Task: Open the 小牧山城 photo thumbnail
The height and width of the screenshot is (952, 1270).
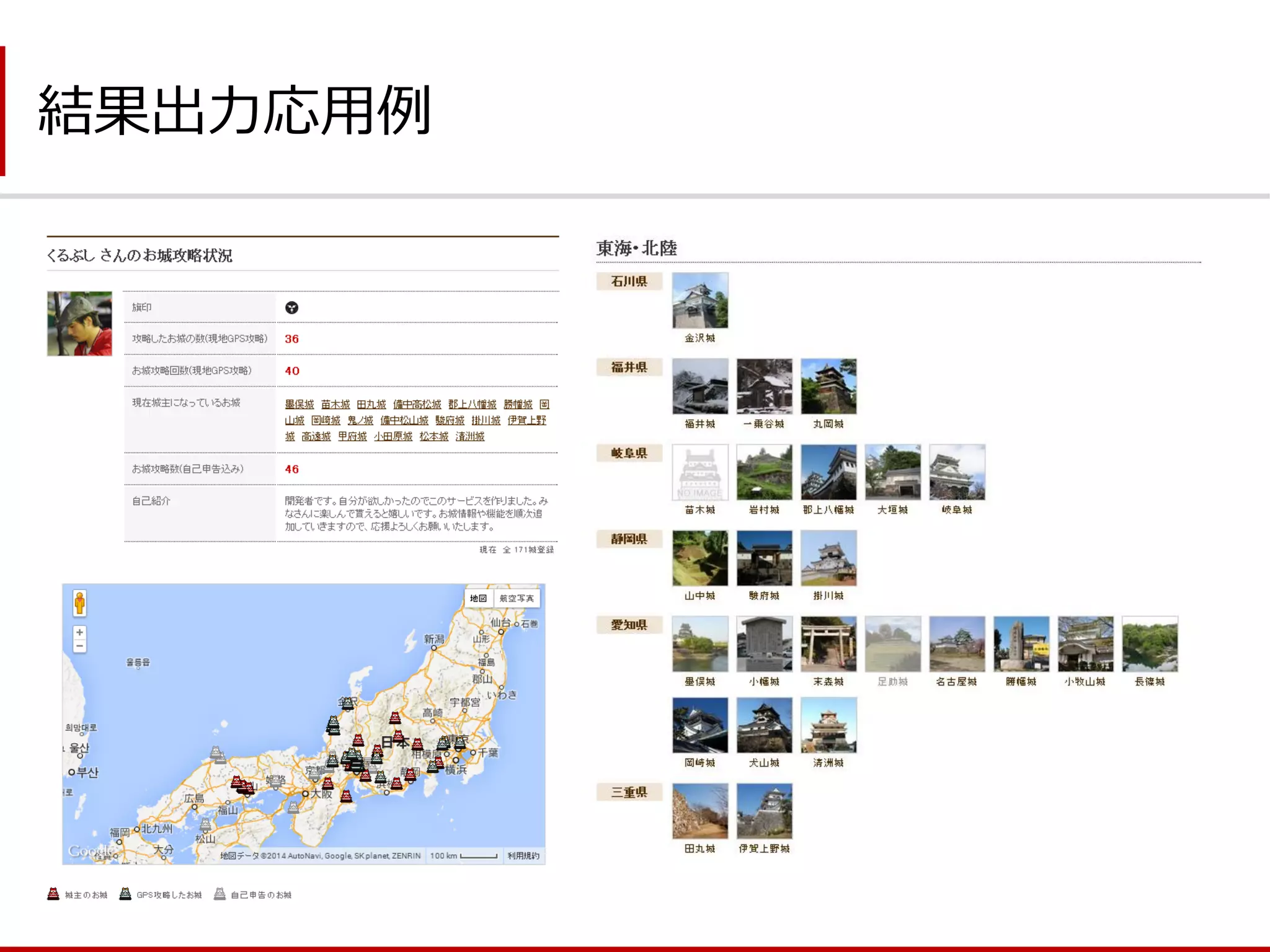Action: (x=1086, y=644)
